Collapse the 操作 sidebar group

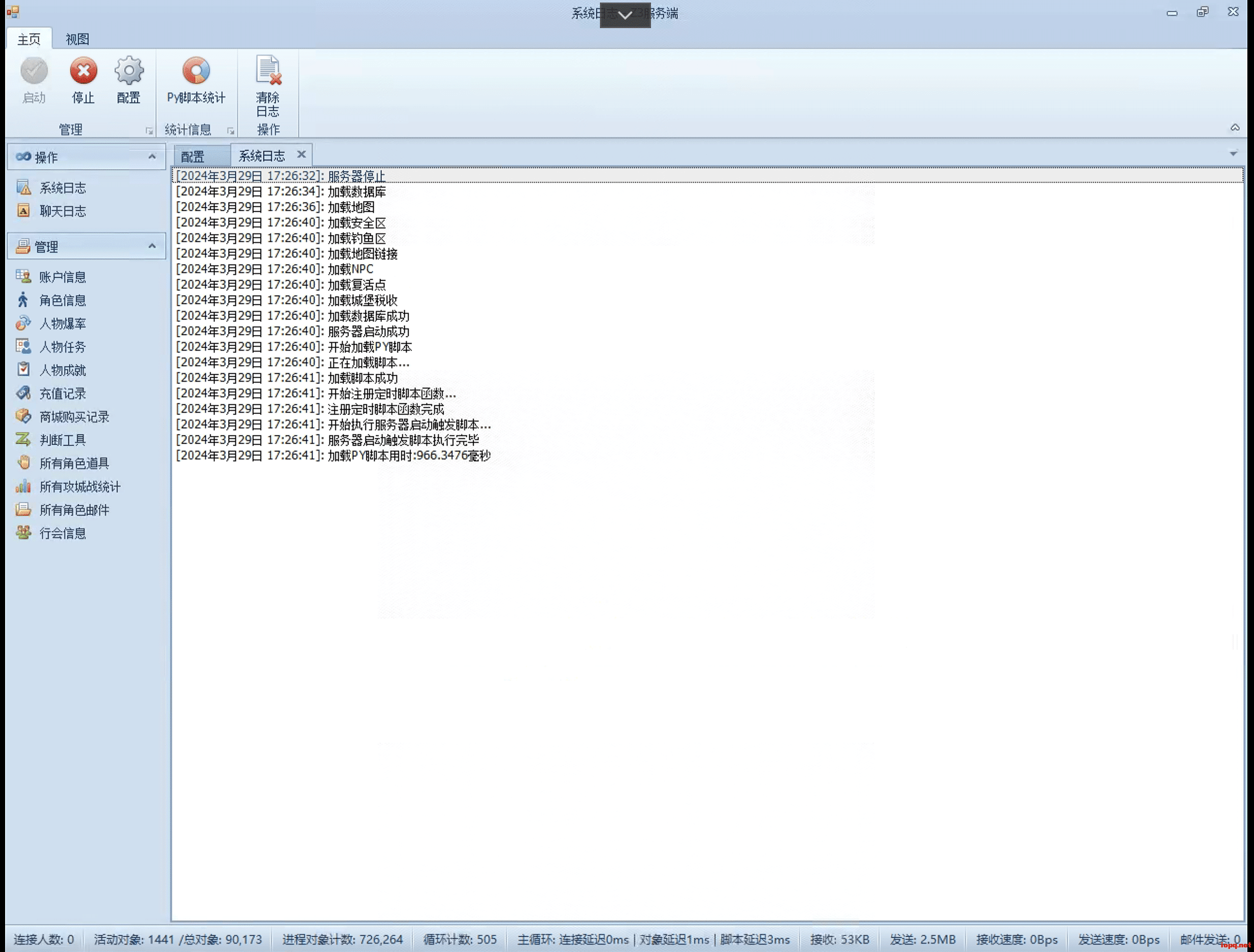pyautogui.click(x=152, y=157)
